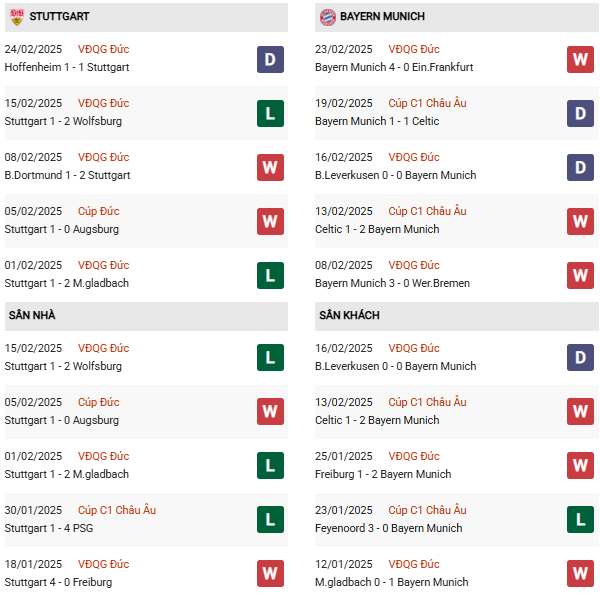Click the D badge for Hoffenheim 1 - 1 Stuttgart

pyautogui.click(x=270, y=59)
